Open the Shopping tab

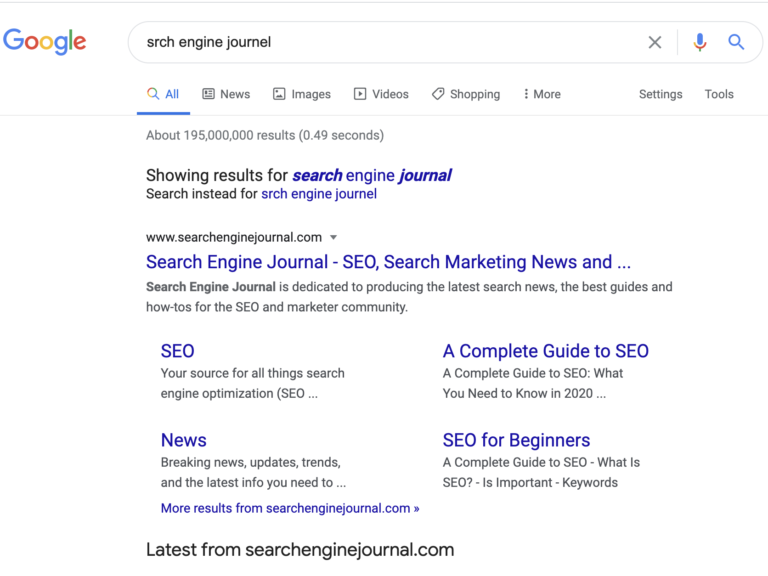click(466, 94)
